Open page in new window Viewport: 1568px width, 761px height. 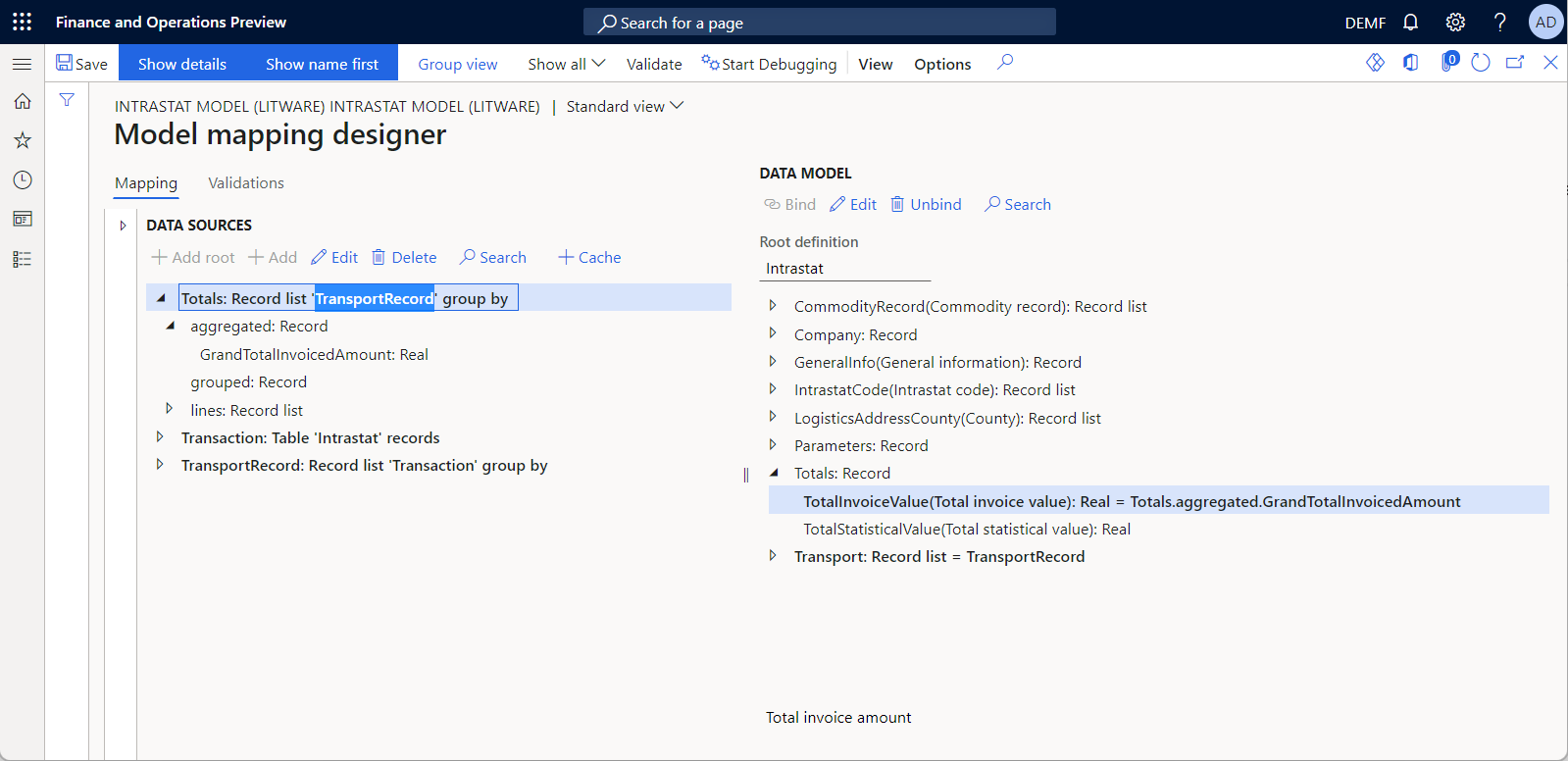pos(1515,63)
